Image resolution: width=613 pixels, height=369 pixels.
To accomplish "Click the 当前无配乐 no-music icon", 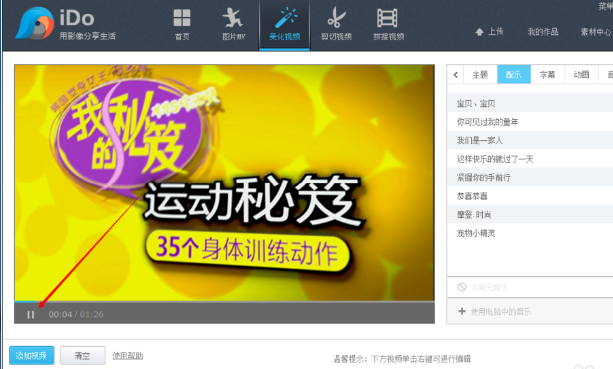I will (x=462, y=287).
